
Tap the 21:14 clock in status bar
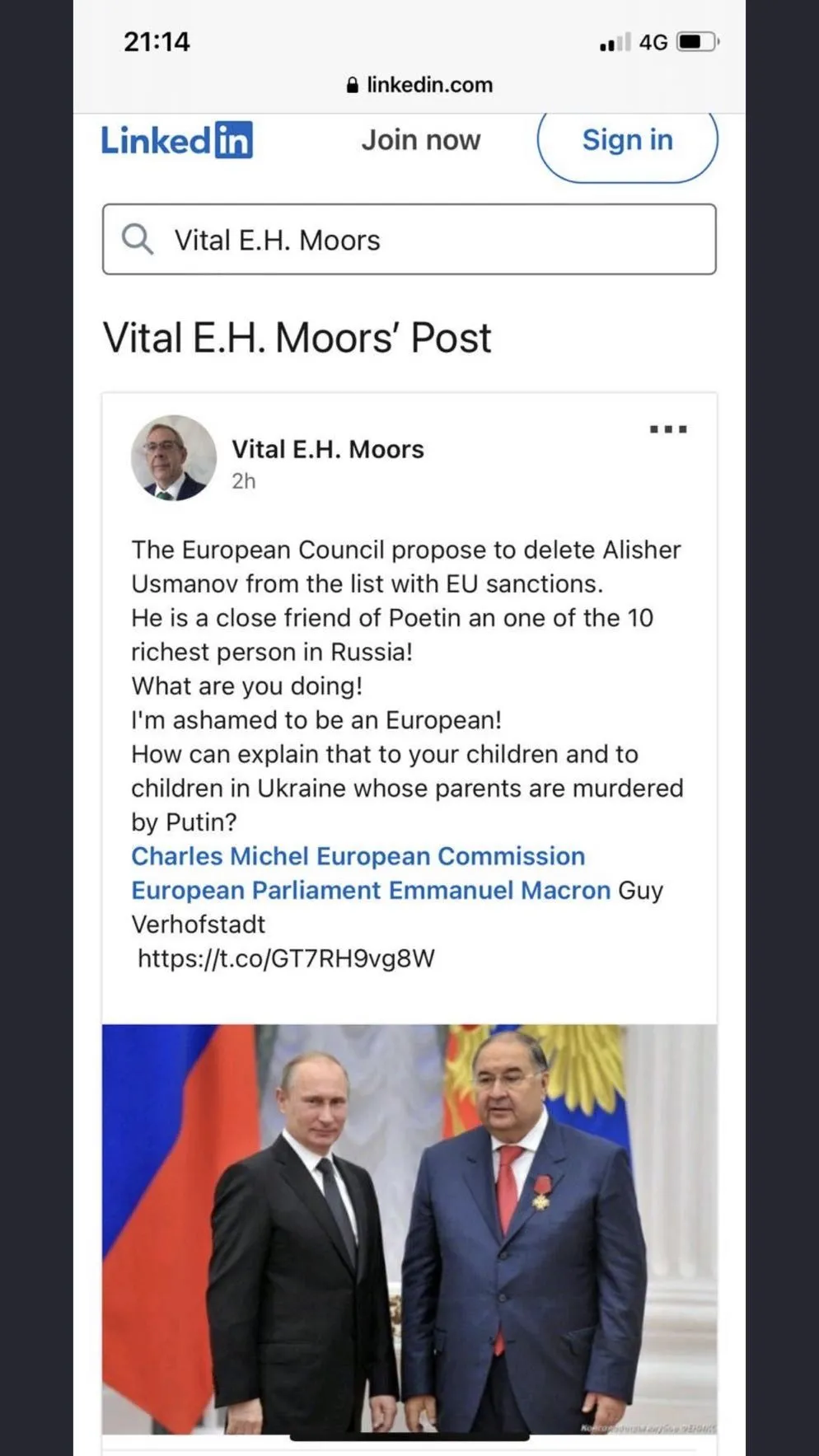pos(157,42)
